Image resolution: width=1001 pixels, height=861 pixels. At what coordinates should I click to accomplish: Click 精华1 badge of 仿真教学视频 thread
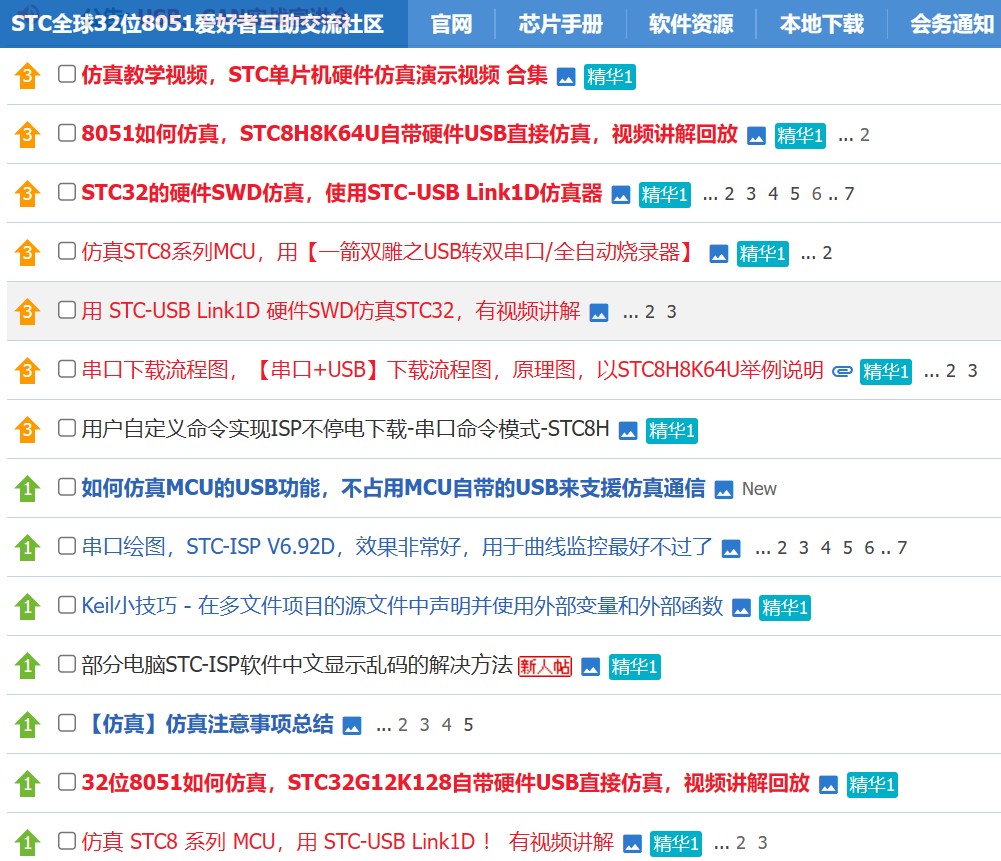pyautogui.click(x=610, y=77)
